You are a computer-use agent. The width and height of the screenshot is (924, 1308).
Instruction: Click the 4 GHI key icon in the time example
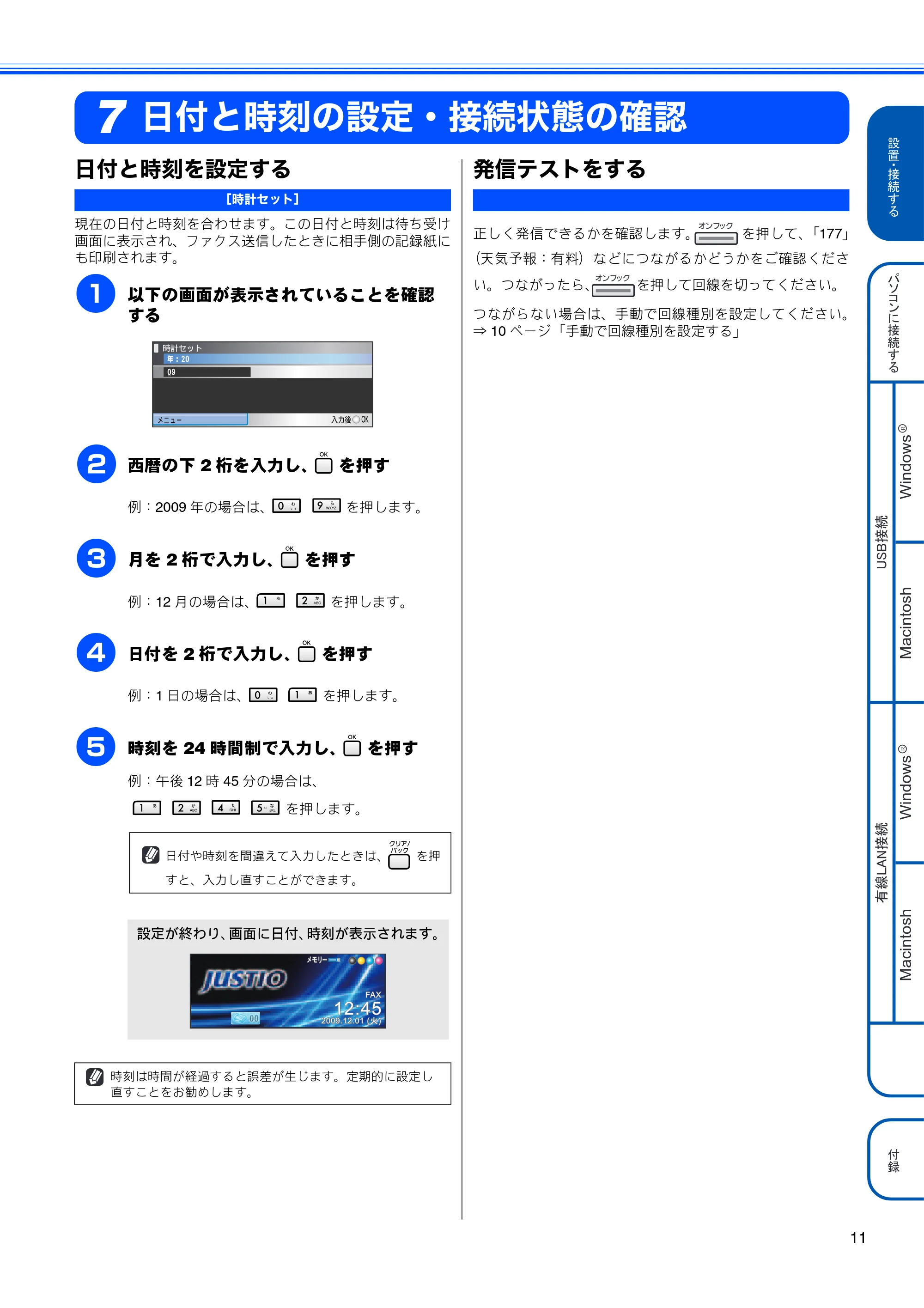(225, 808)
